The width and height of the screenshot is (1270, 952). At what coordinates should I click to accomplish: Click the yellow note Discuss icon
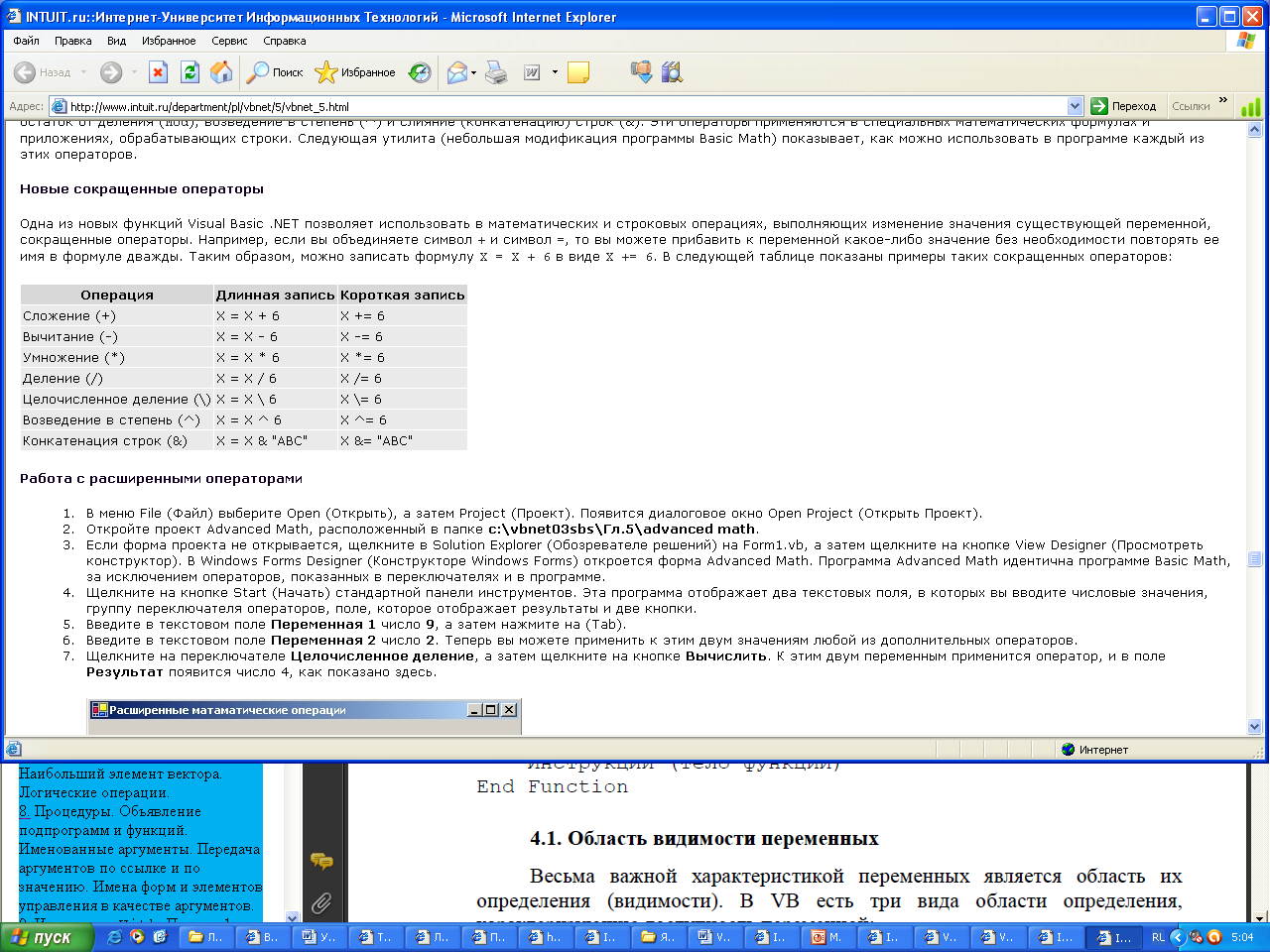578,72
